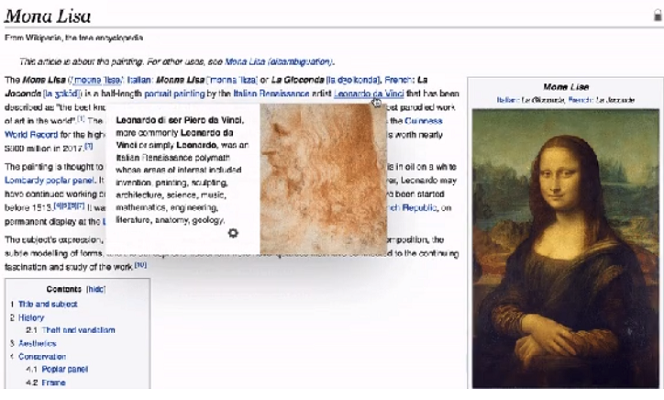
Task: Click the IPA pronunciation link for La Gioconda
Action: point(353,80)
